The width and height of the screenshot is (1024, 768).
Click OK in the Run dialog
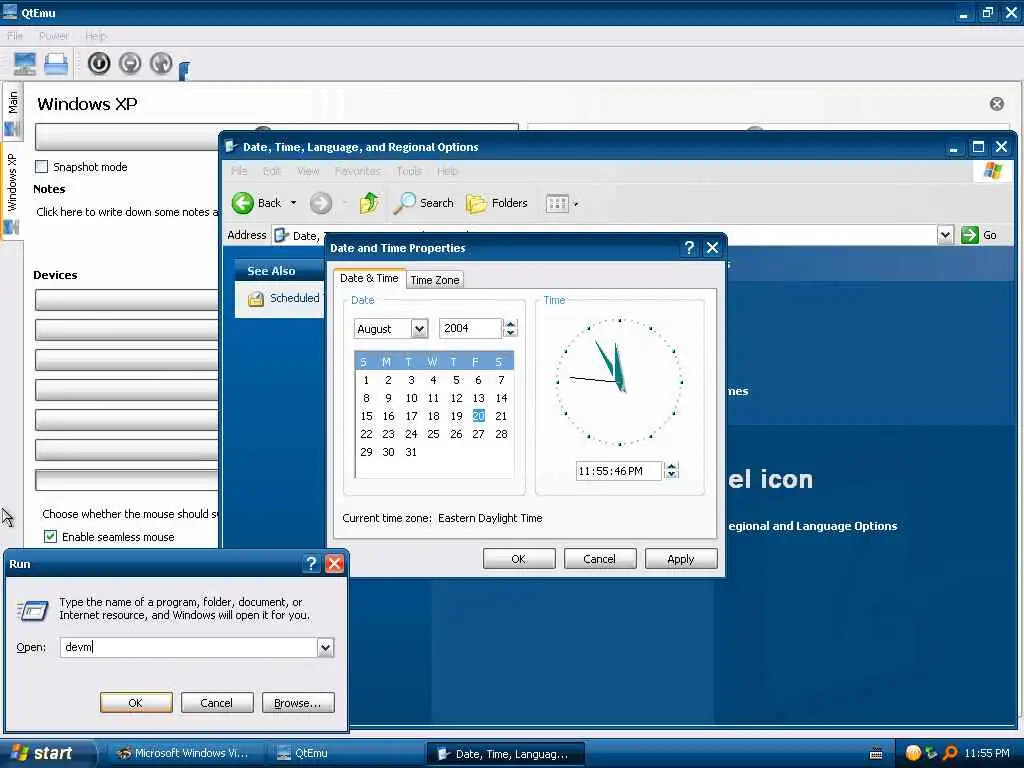pos(136,703)
